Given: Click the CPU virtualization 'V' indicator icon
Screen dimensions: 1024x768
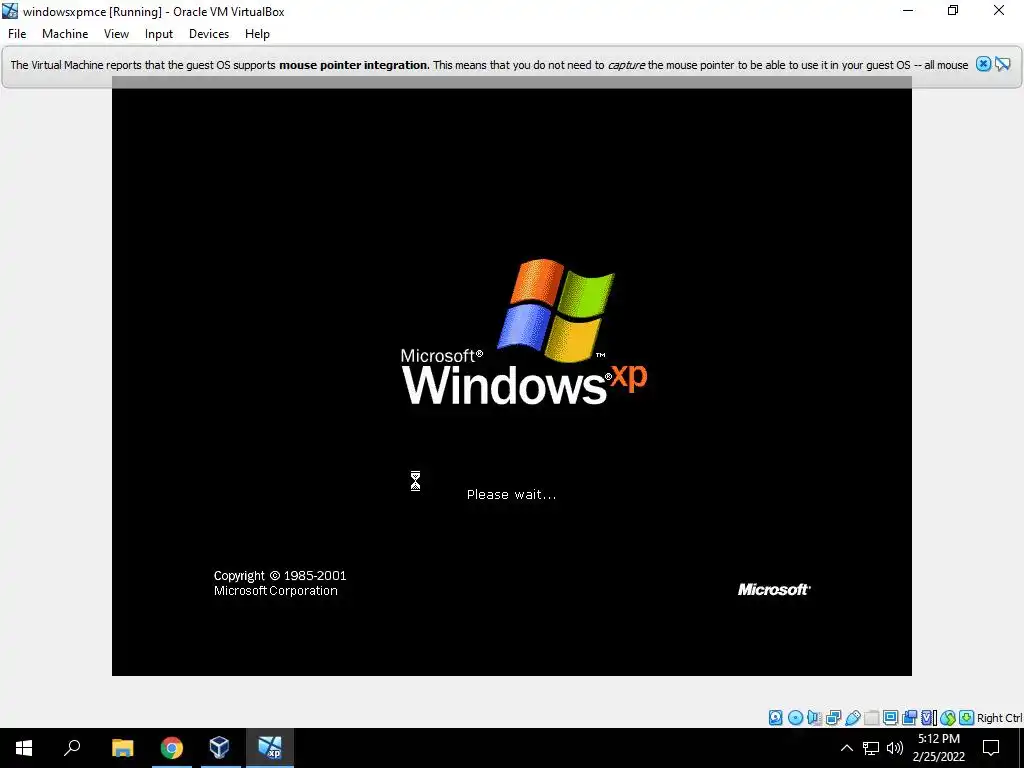Looking at the screenshot, I should [928, 718].
